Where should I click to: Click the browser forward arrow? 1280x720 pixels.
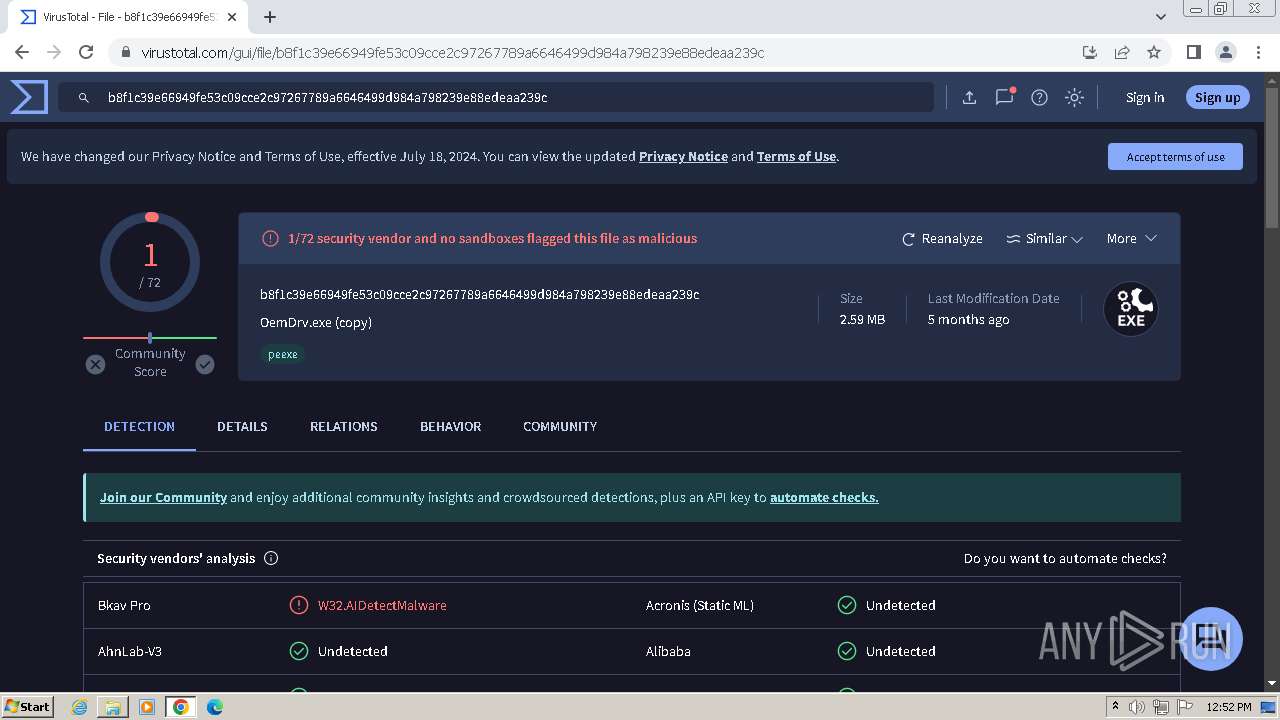(x=54, y=52)
